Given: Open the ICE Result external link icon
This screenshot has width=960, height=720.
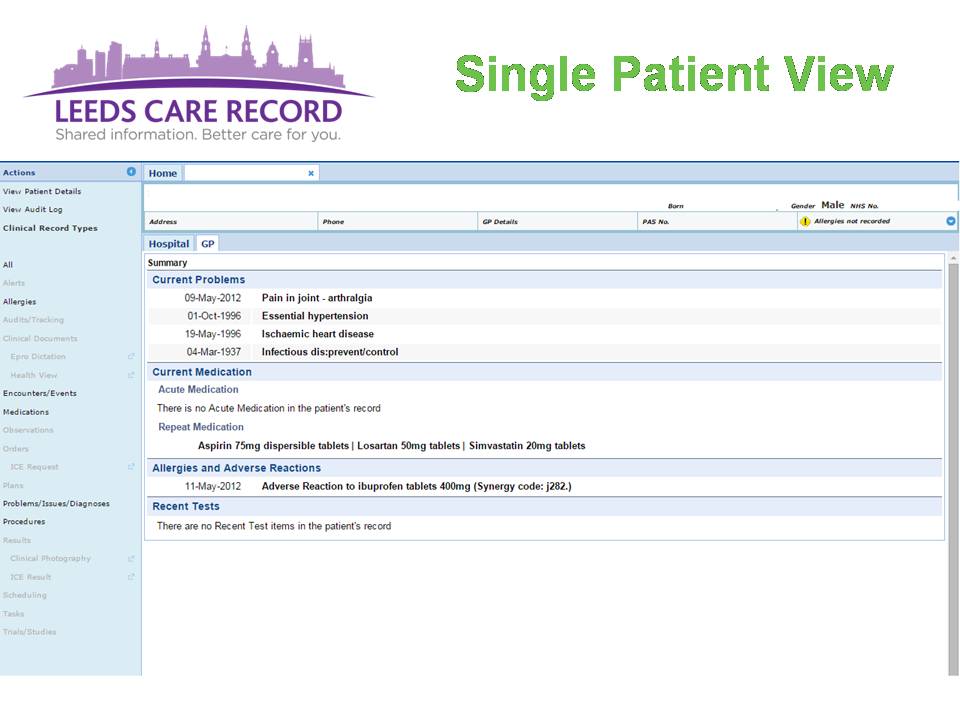Looking at the screenshot, I should click(130, 576).
